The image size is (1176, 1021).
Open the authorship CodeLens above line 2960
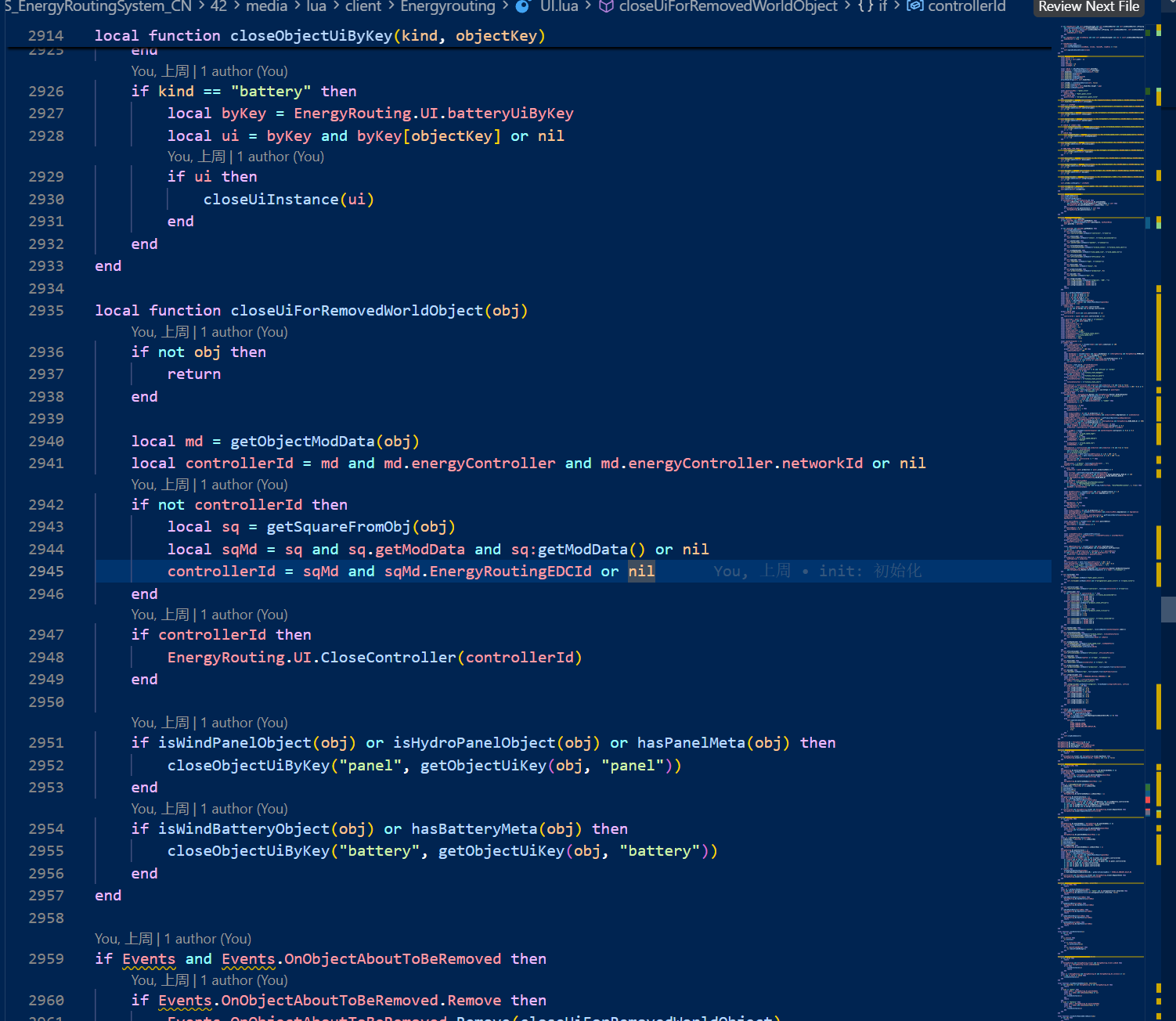[209, 980]
